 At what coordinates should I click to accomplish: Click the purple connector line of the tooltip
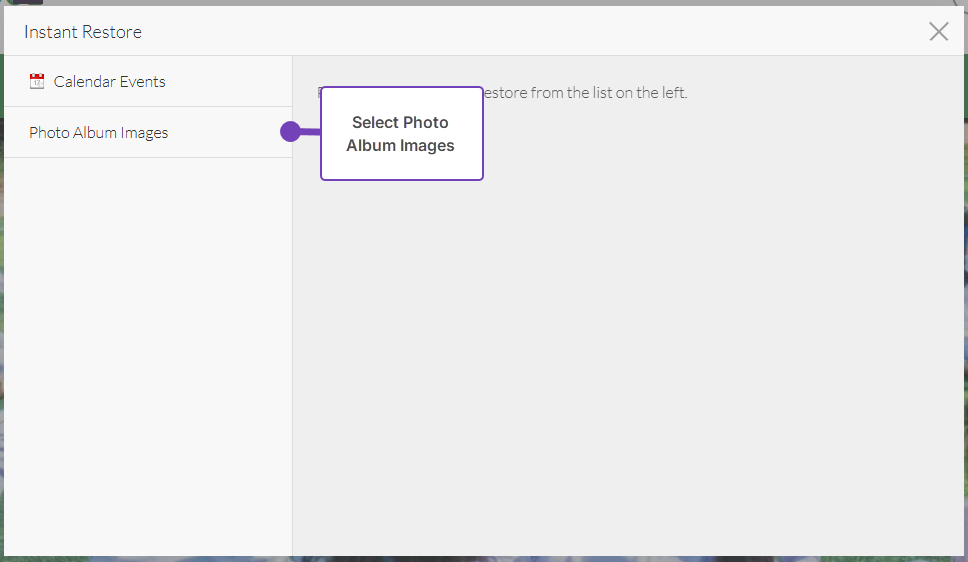[310, 132]
